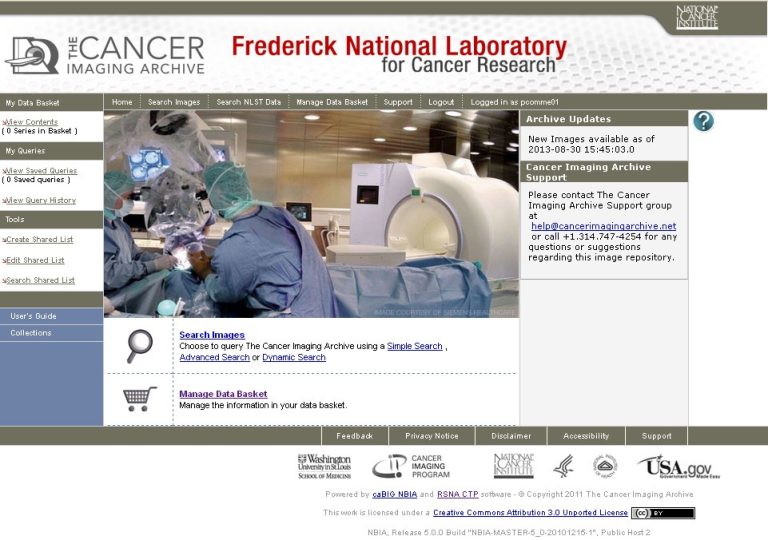
Task: Click the Feedback footer button
Action: (355, 436)
